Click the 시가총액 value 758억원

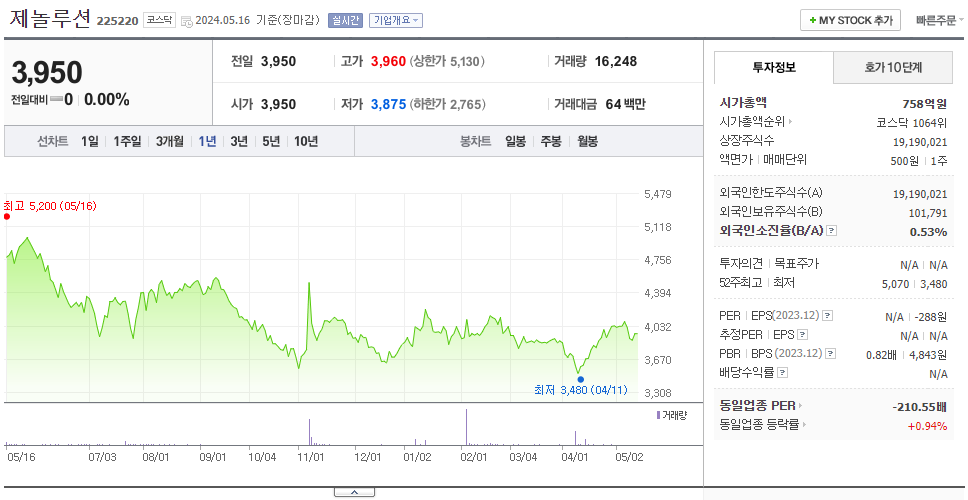925,104
